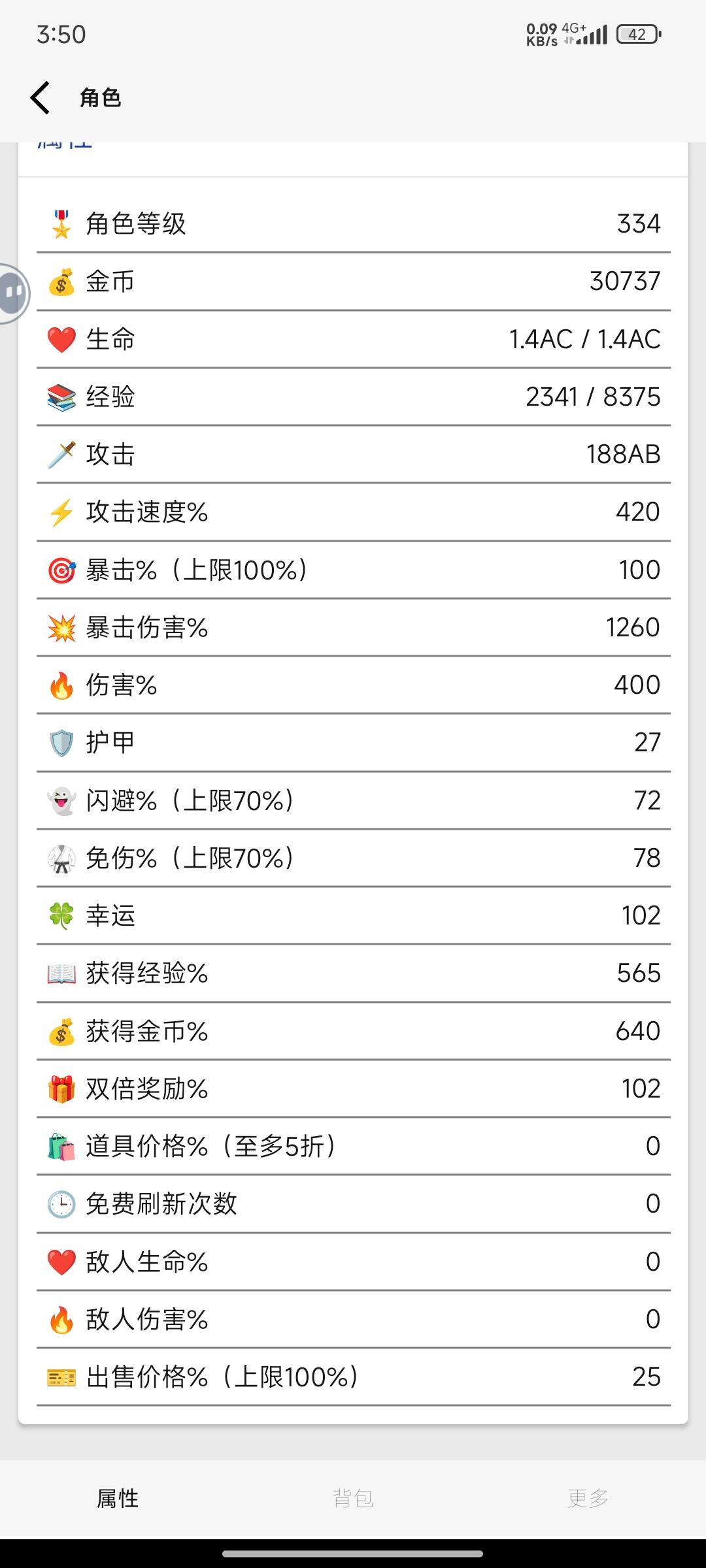706x1568 pixels.
Task: Tap the money bag icon beside 金币
Action: tap(61, 282)
